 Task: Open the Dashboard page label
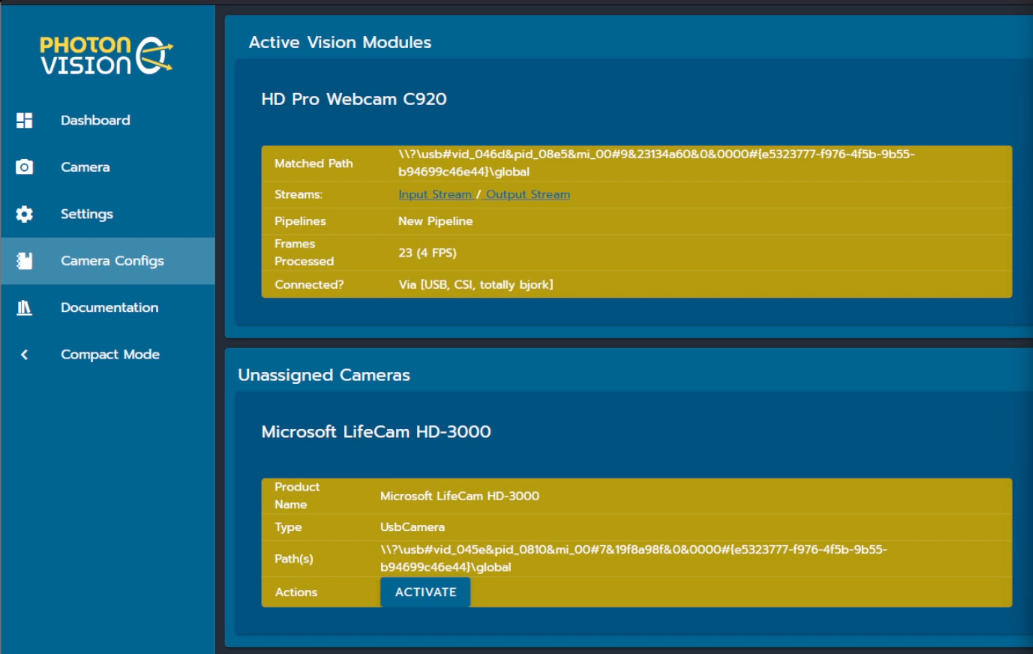[x=95, y=120]
